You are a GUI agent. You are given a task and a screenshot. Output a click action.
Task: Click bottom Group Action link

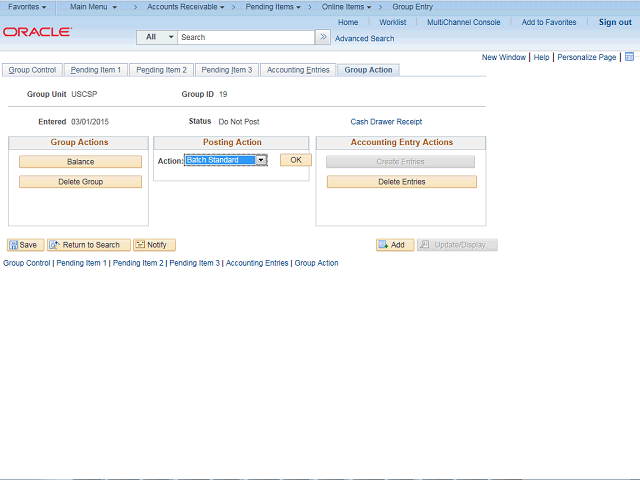(316, 263)
